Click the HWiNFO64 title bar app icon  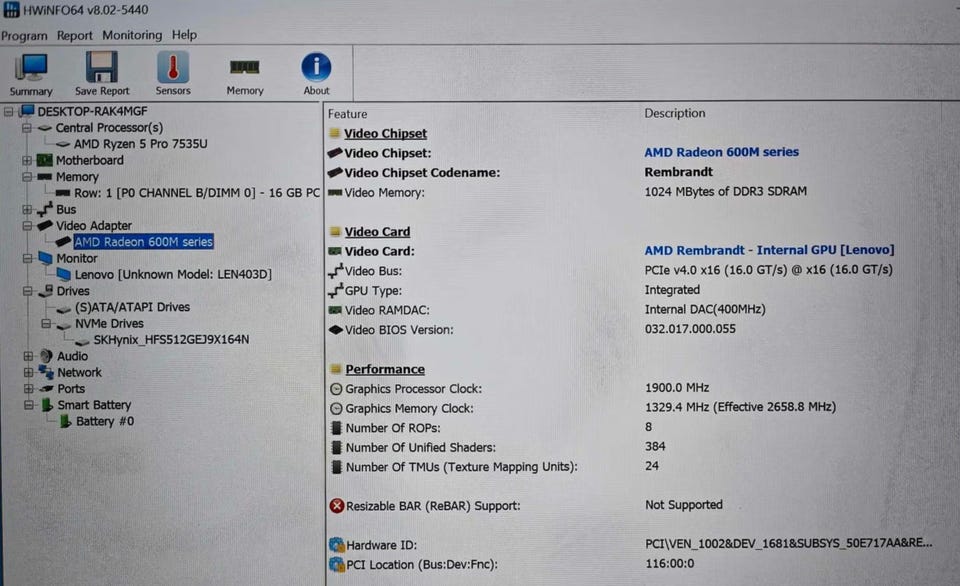(11, 10)
